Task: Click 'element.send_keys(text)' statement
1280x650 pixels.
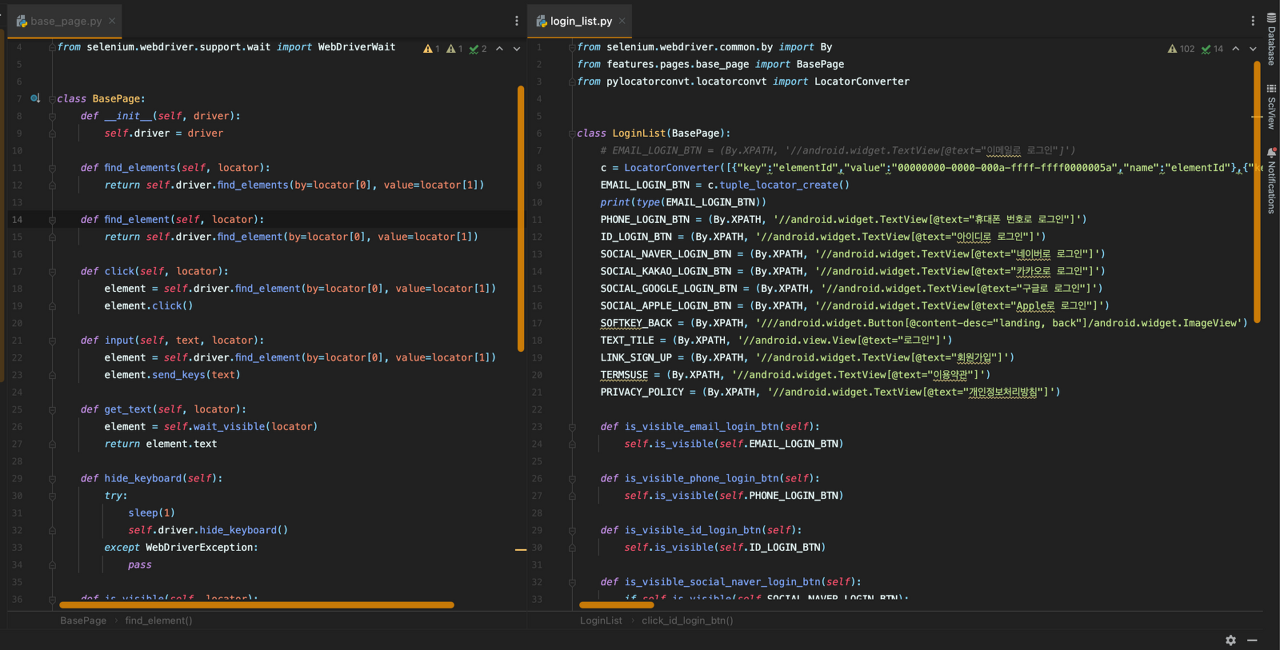Action: click(x=172, y=374)
